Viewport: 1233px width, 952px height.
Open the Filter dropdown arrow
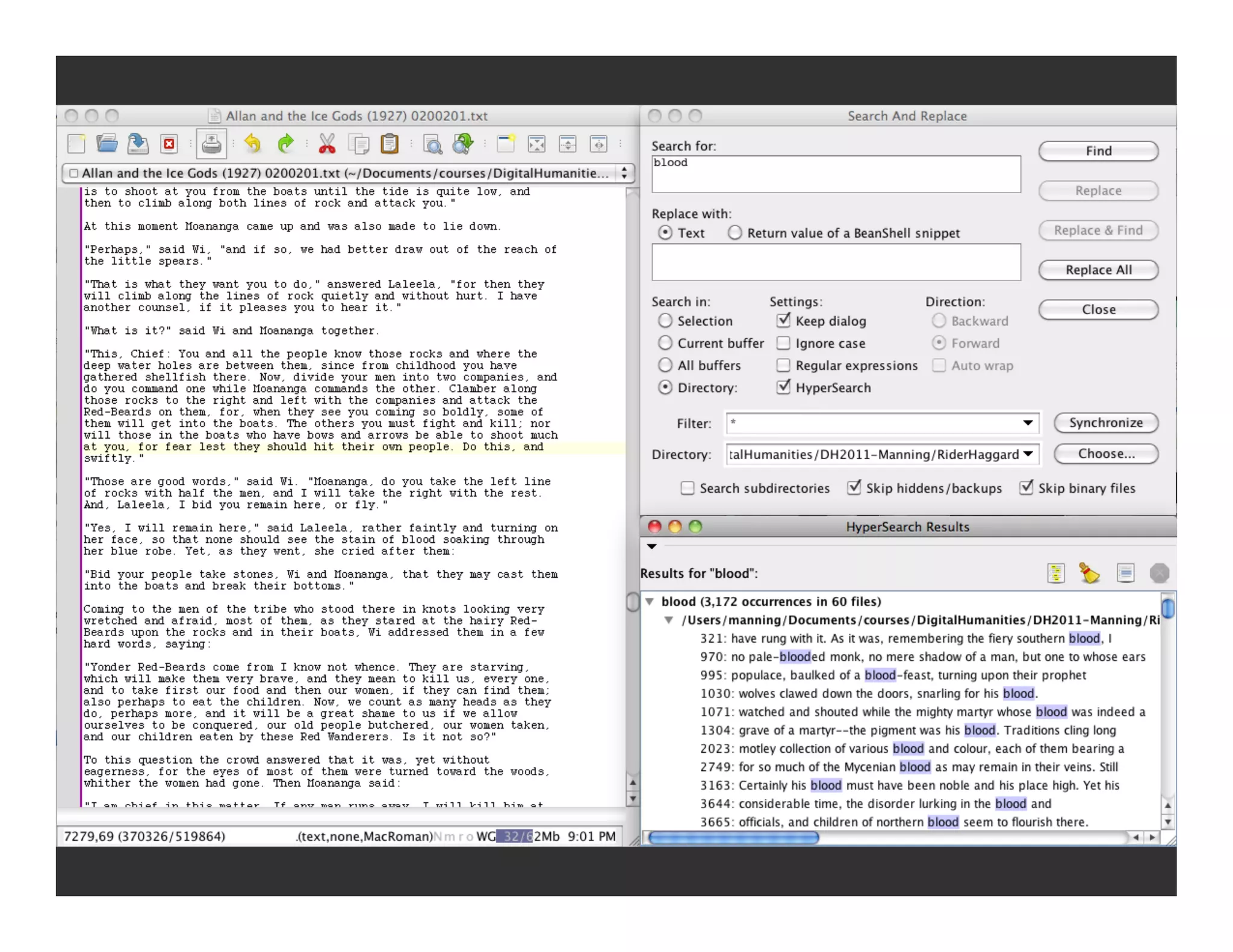[x=1028, y=423]
